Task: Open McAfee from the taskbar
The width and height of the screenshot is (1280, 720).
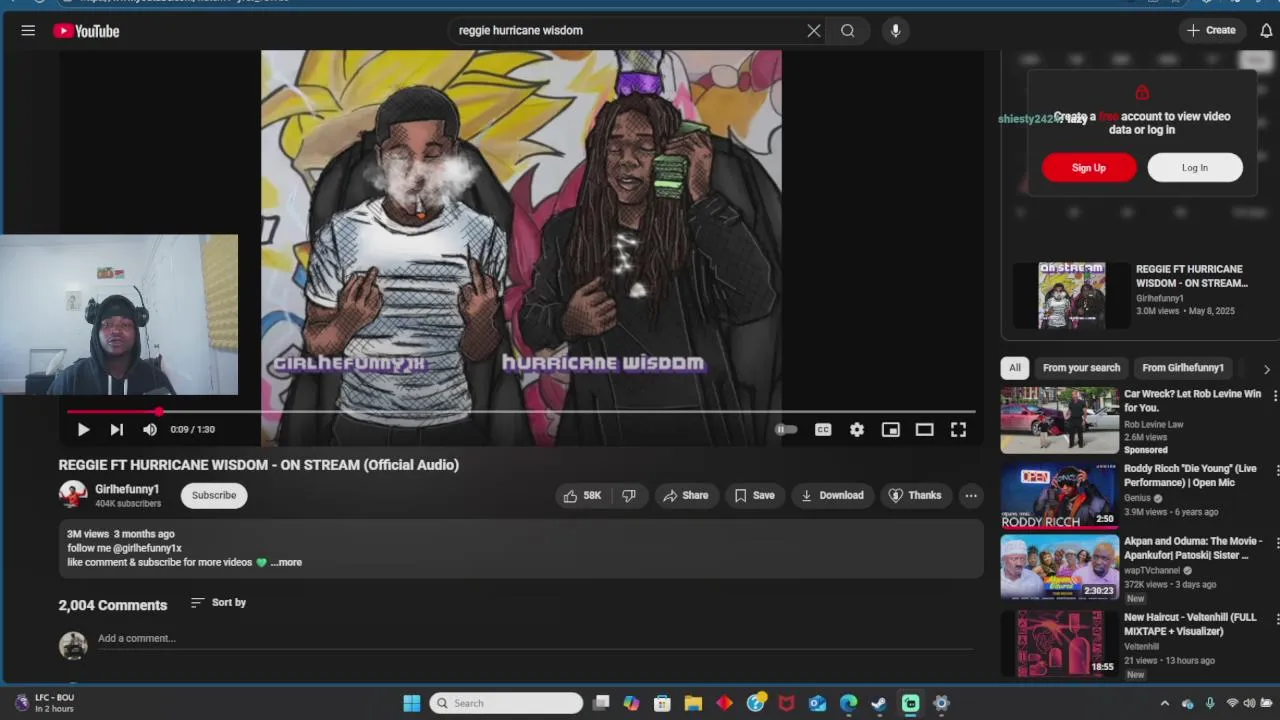Action: pos(786,703)
